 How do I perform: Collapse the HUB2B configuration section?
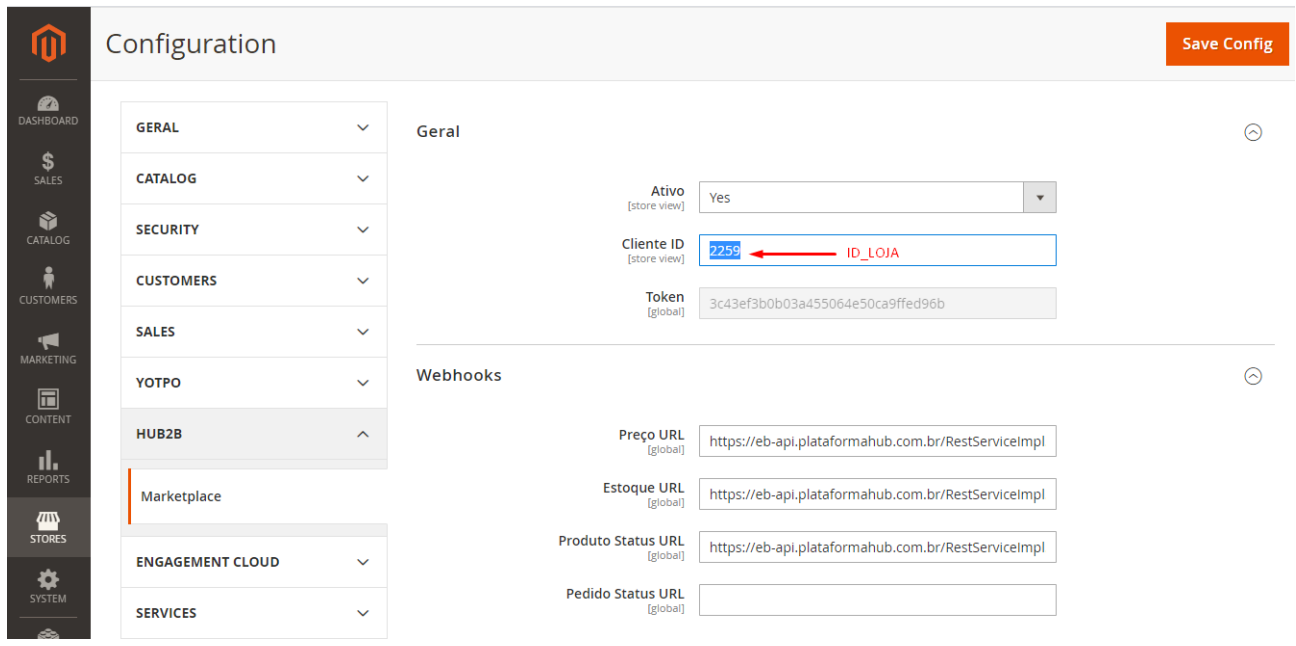click(253, 434)
